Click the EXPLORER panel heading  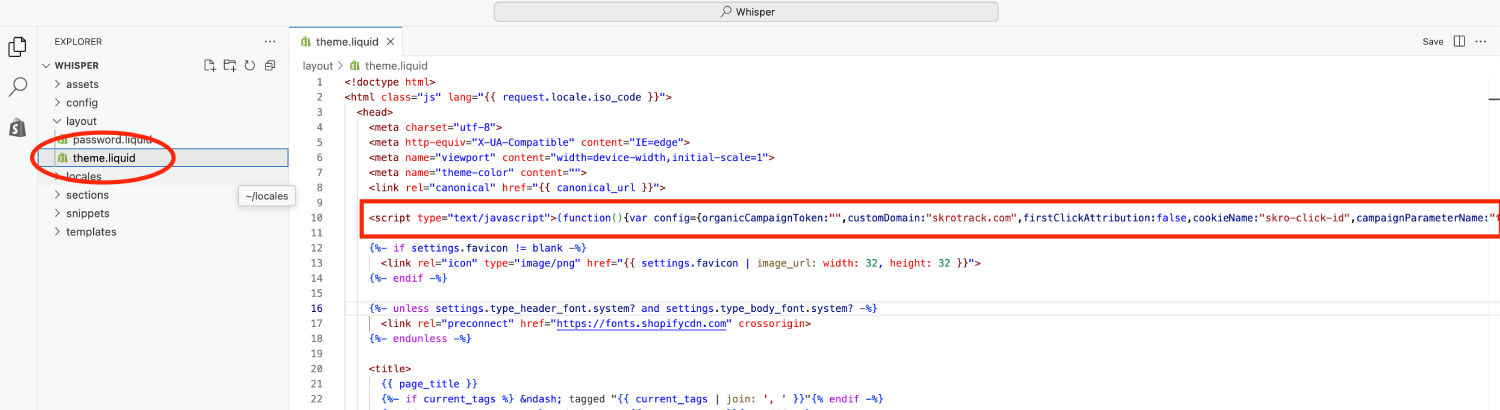78,42
